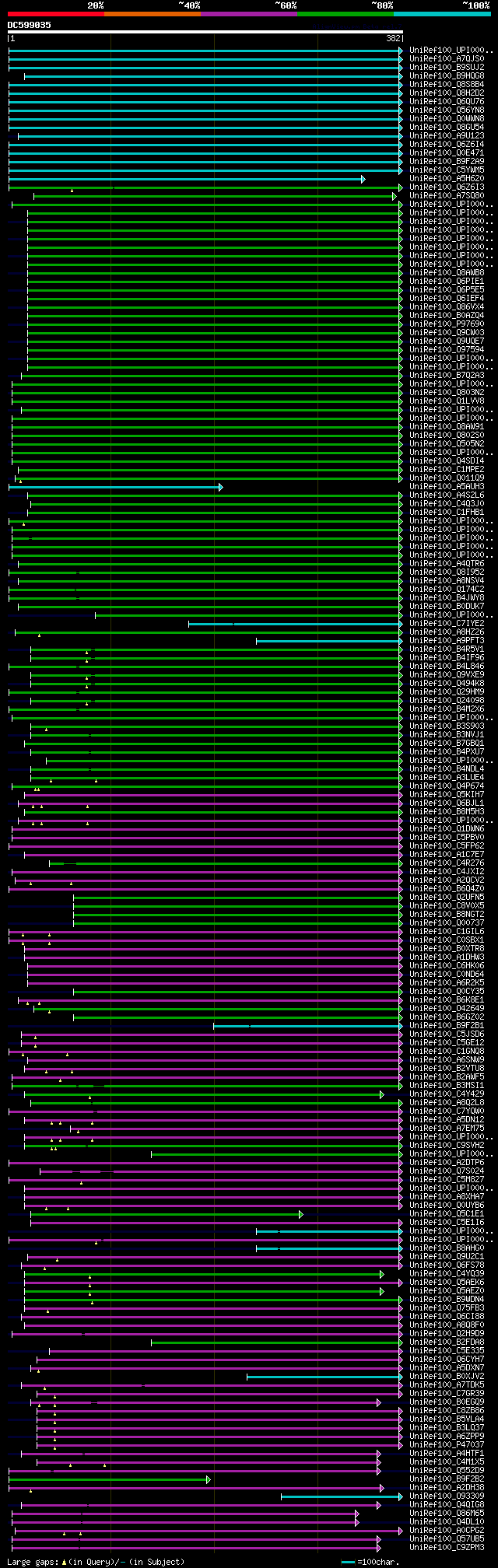
Task: Select the UniRef100_Q4SDI4 label
Action: (447, 460)
